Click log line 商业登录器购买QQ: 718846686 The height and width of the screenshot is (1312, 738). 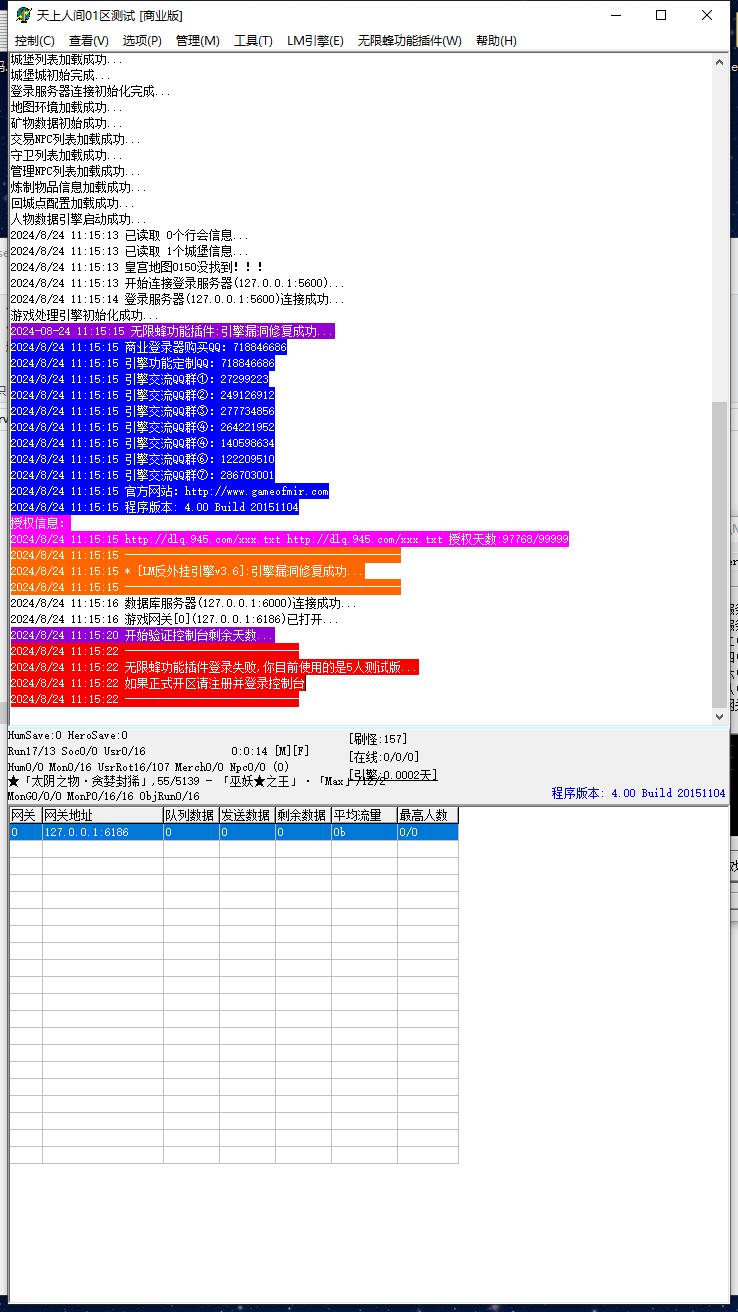point(148,347)
